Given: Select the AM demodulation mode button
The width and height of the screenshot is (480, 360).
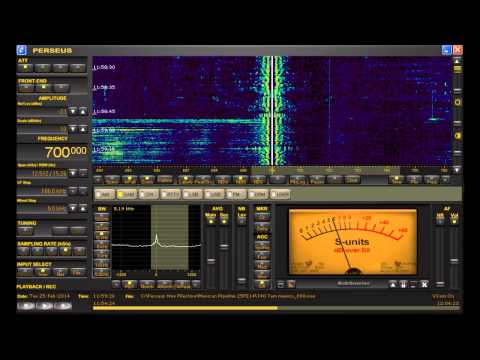Looking at the screenshot, I should (x=105, y=194).
